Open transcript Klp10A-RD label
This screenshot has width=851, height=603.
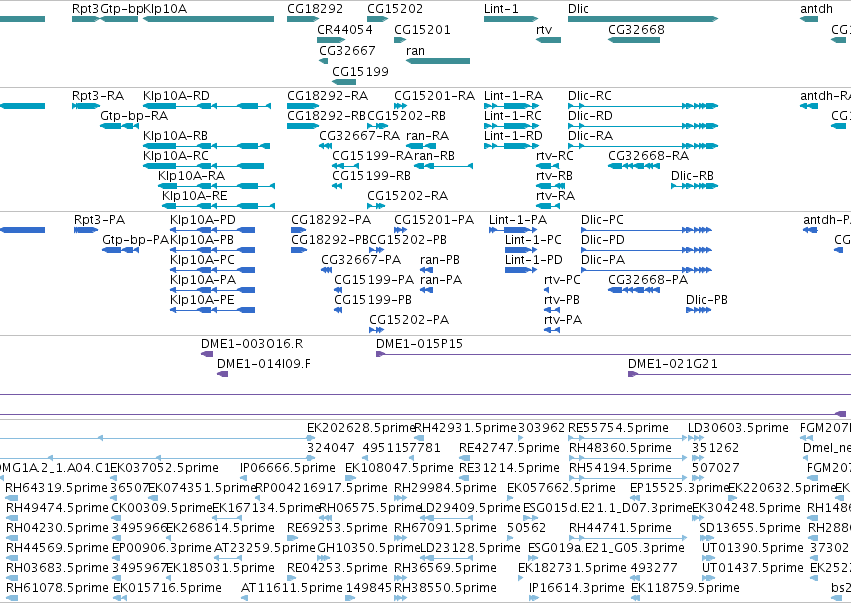click(176, 96)
